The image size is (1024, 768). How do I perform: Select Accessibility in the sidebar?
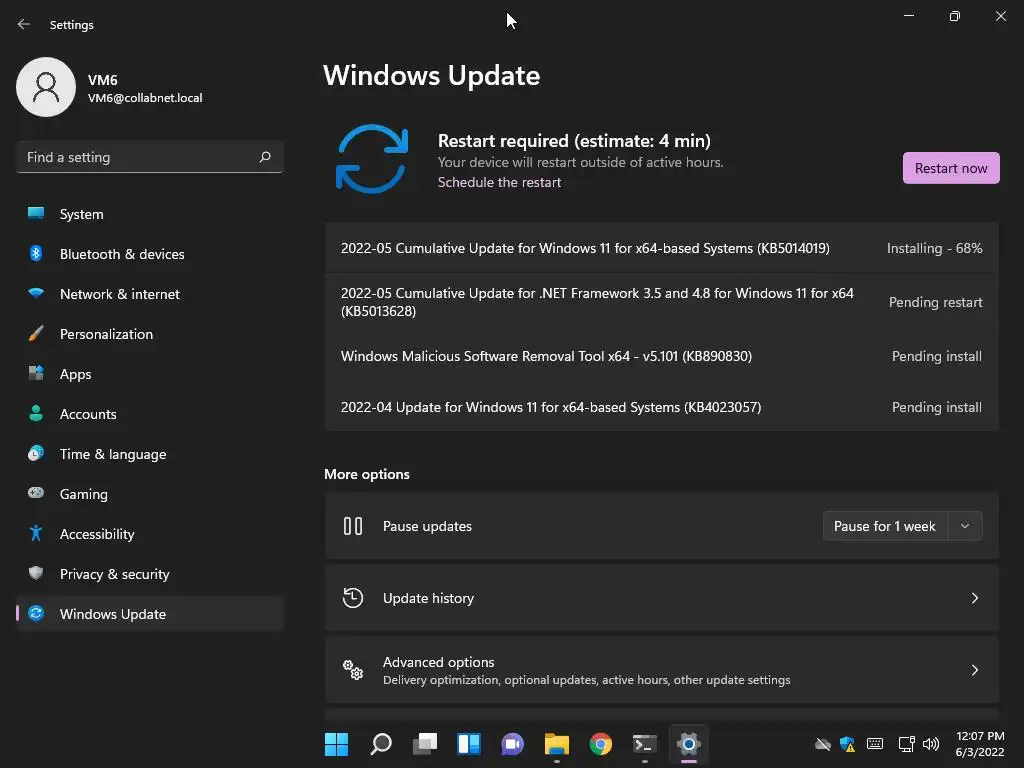(x=150, y=534)
